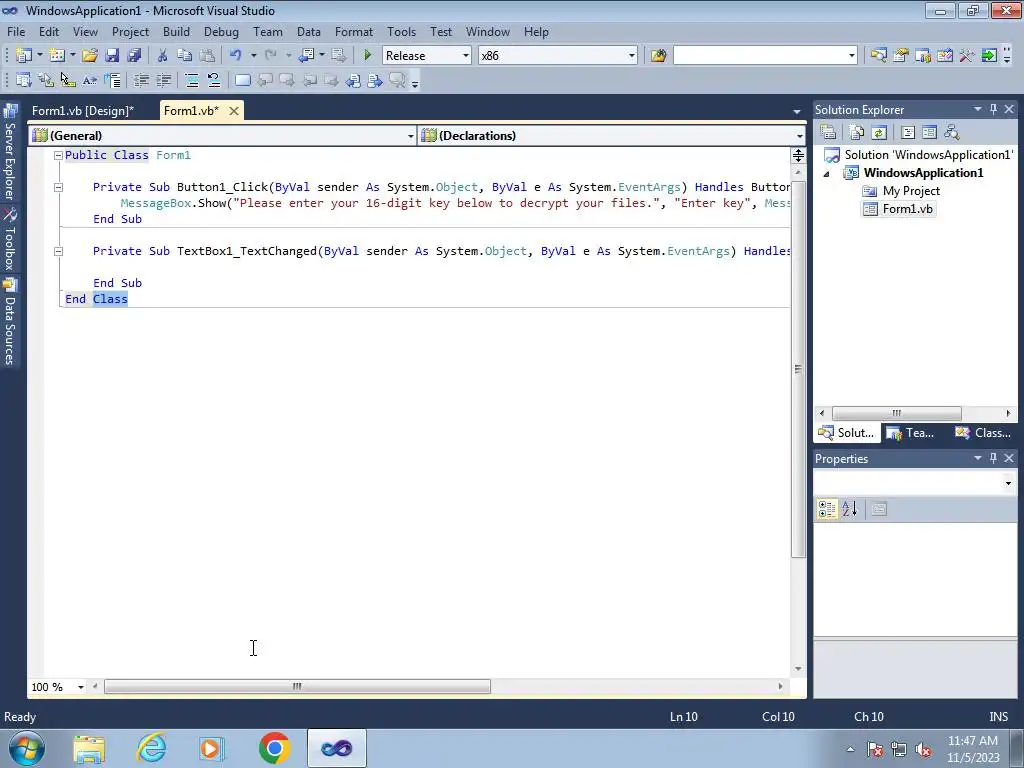
Task: Click the Navigate Backward icon
Action: 306,56
